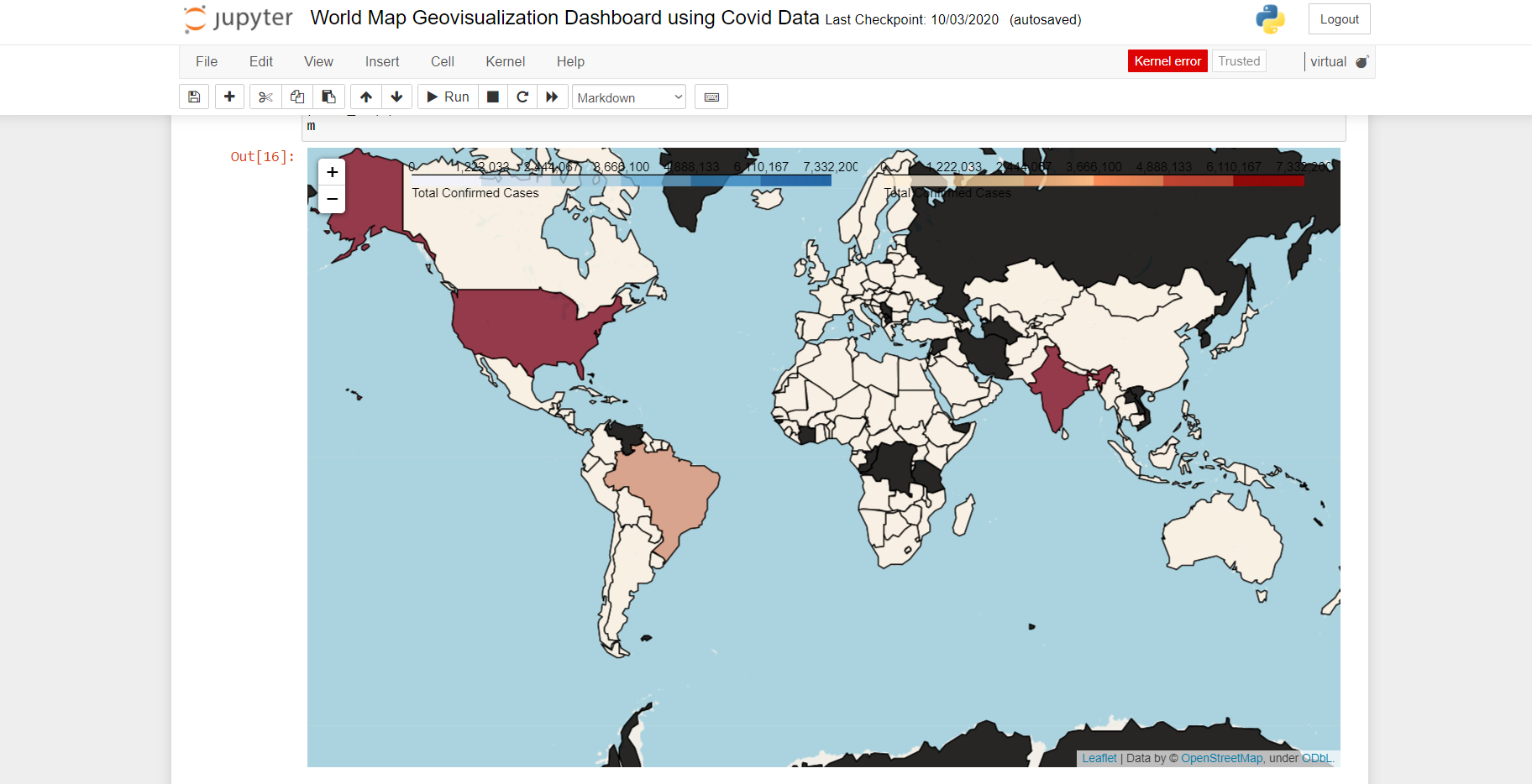Image resolution: width=1532 pixels, height=784 pixels.
Task: Insert a cell below with the plus icon
Action: tap(229, 97)
